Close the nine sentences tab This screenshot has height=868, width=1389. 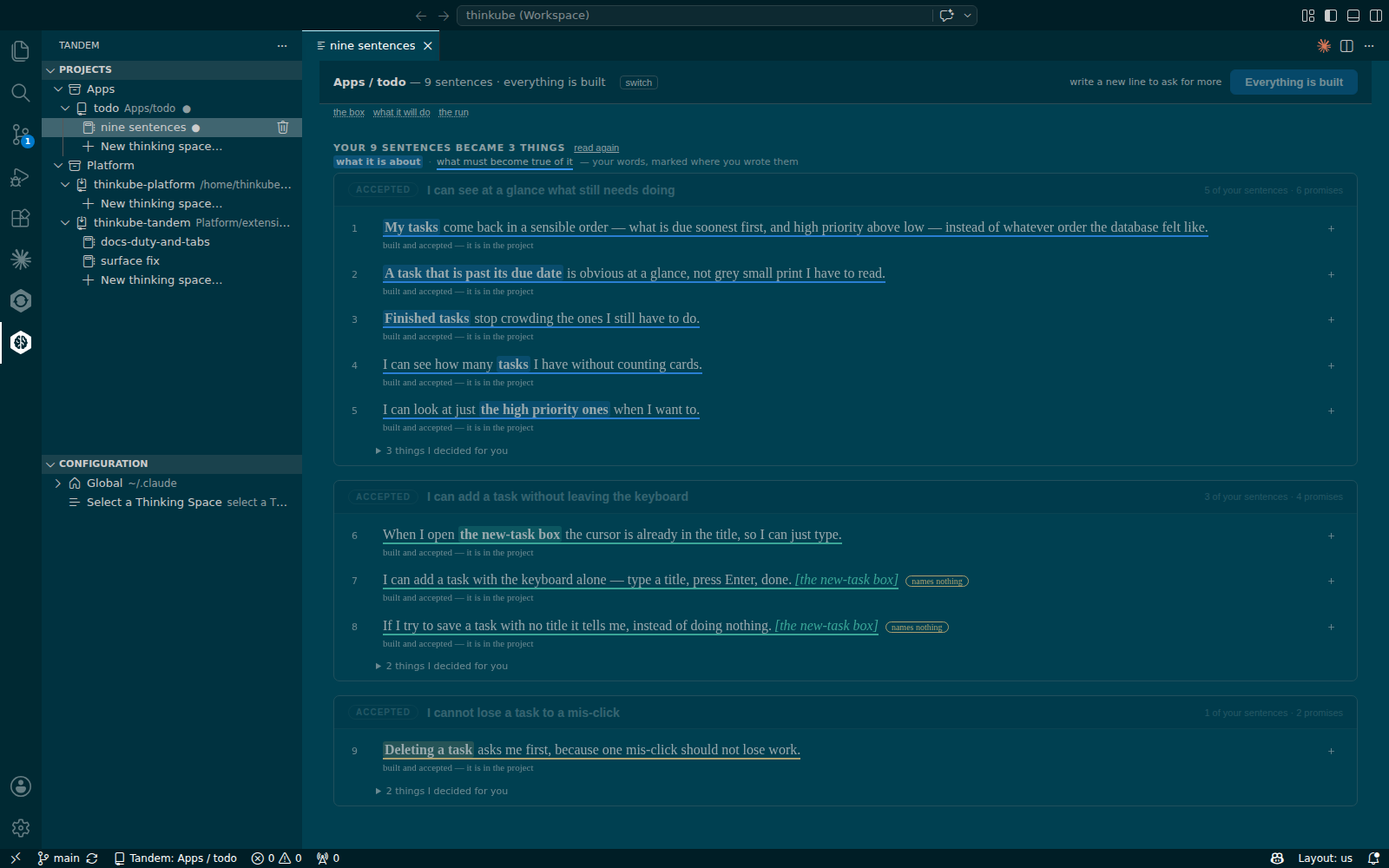(x=428, y=46)
